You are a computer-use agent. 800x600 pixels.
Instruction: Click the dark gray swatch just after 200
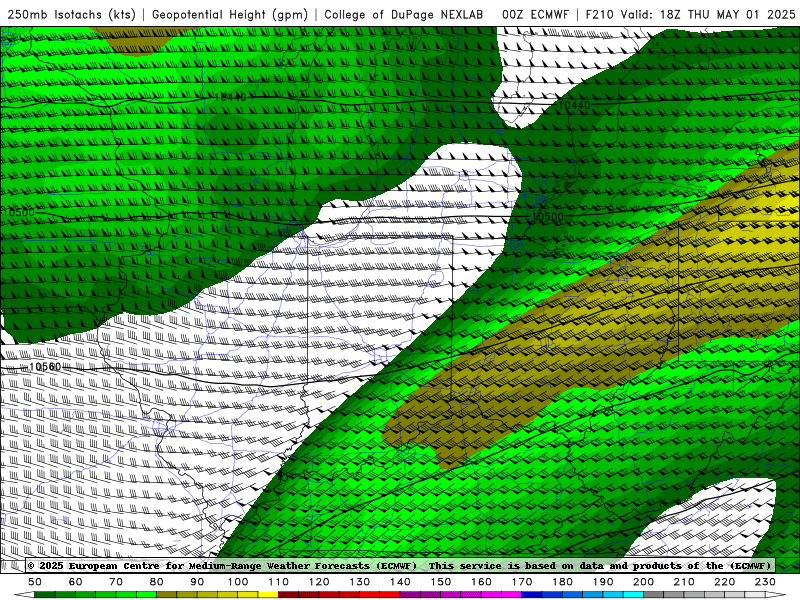654,595
